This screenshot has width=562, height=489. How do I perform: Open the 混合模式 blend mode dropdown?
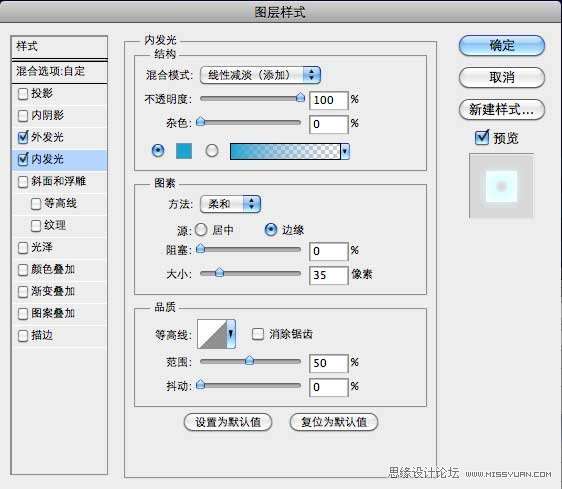point(260,75)
